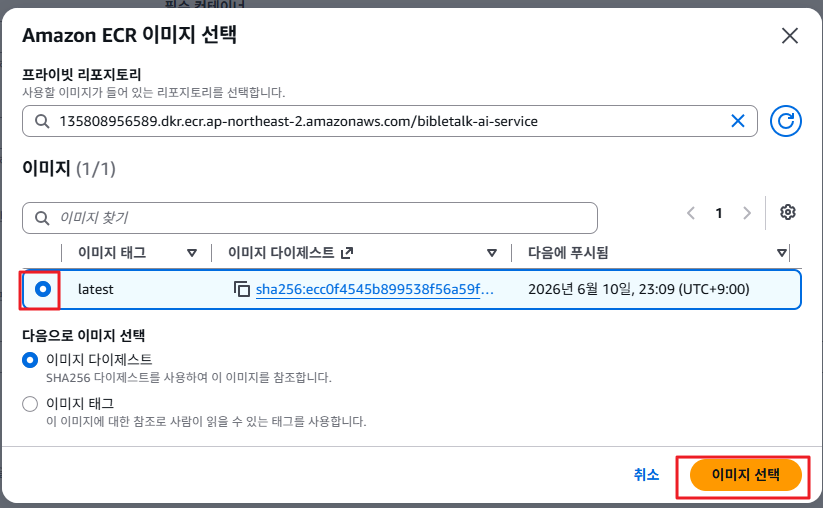Click the 다음에 푸시됨 column header
Image resolution: width=823 pixels, height=508 pixels.
(x=568, y=253)
